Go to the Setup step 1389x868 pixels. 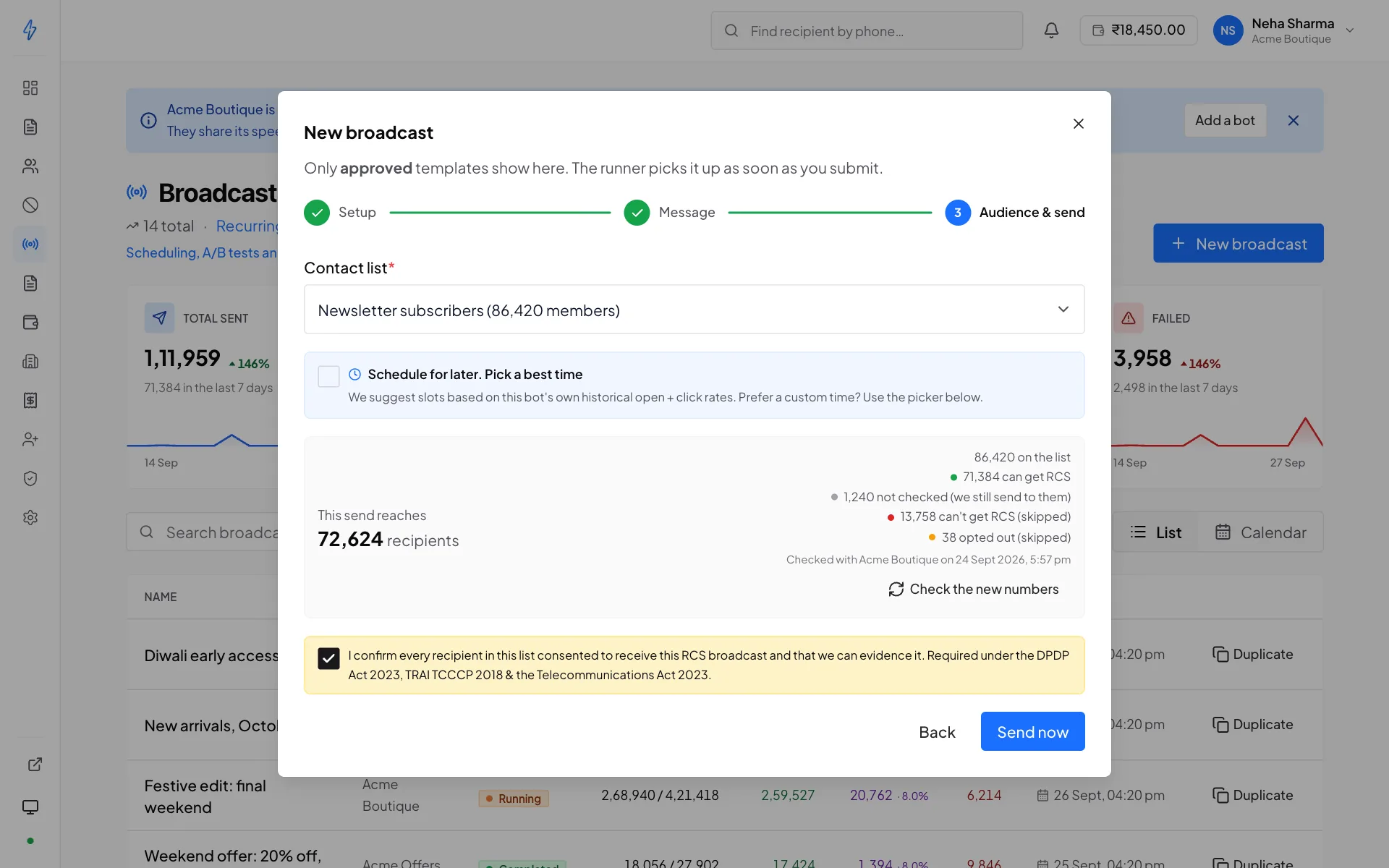pos(340,213)
